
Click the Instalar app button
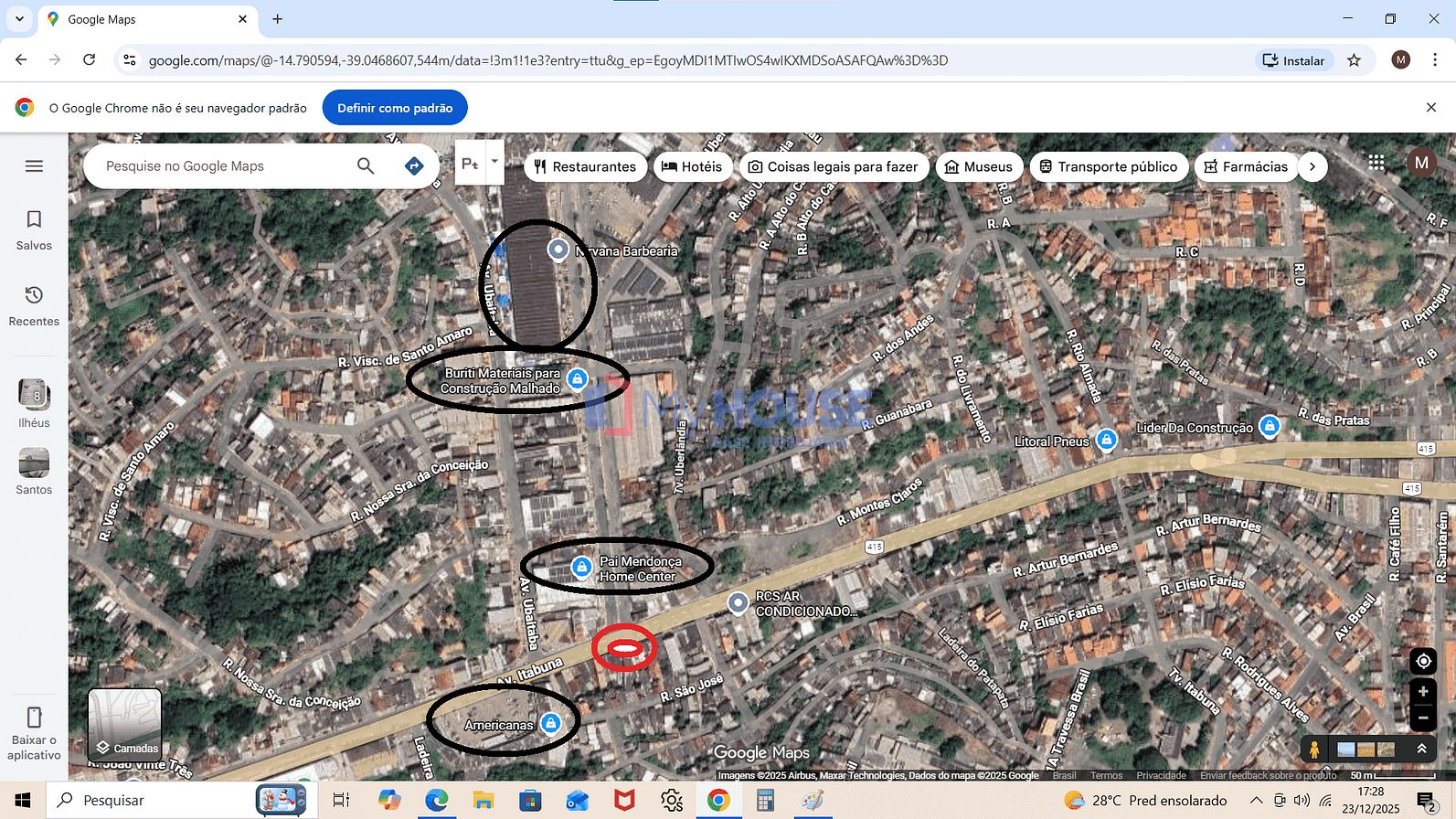1293,60
